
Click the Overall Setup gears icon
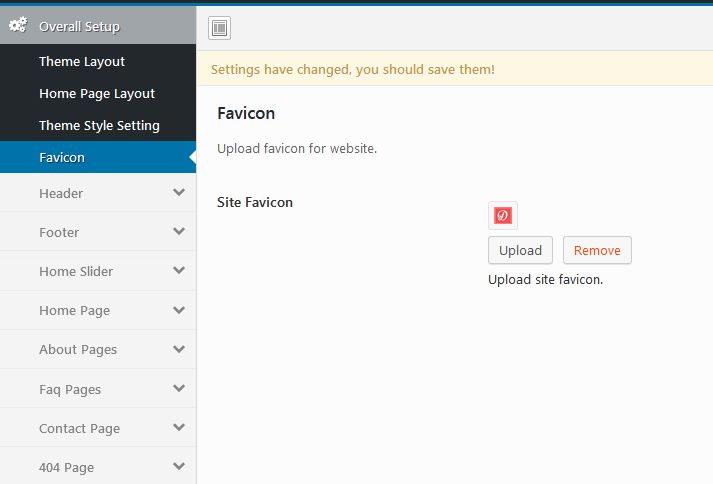click(17, 26)
